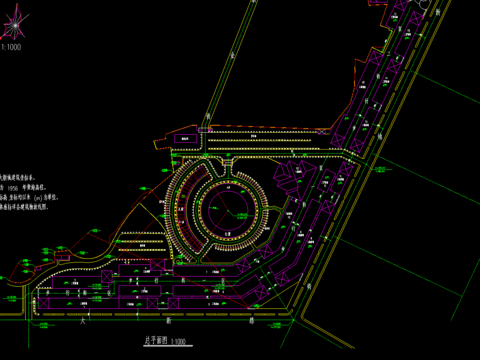
Task: Click the road label character 大
Action: coord(83,321)
